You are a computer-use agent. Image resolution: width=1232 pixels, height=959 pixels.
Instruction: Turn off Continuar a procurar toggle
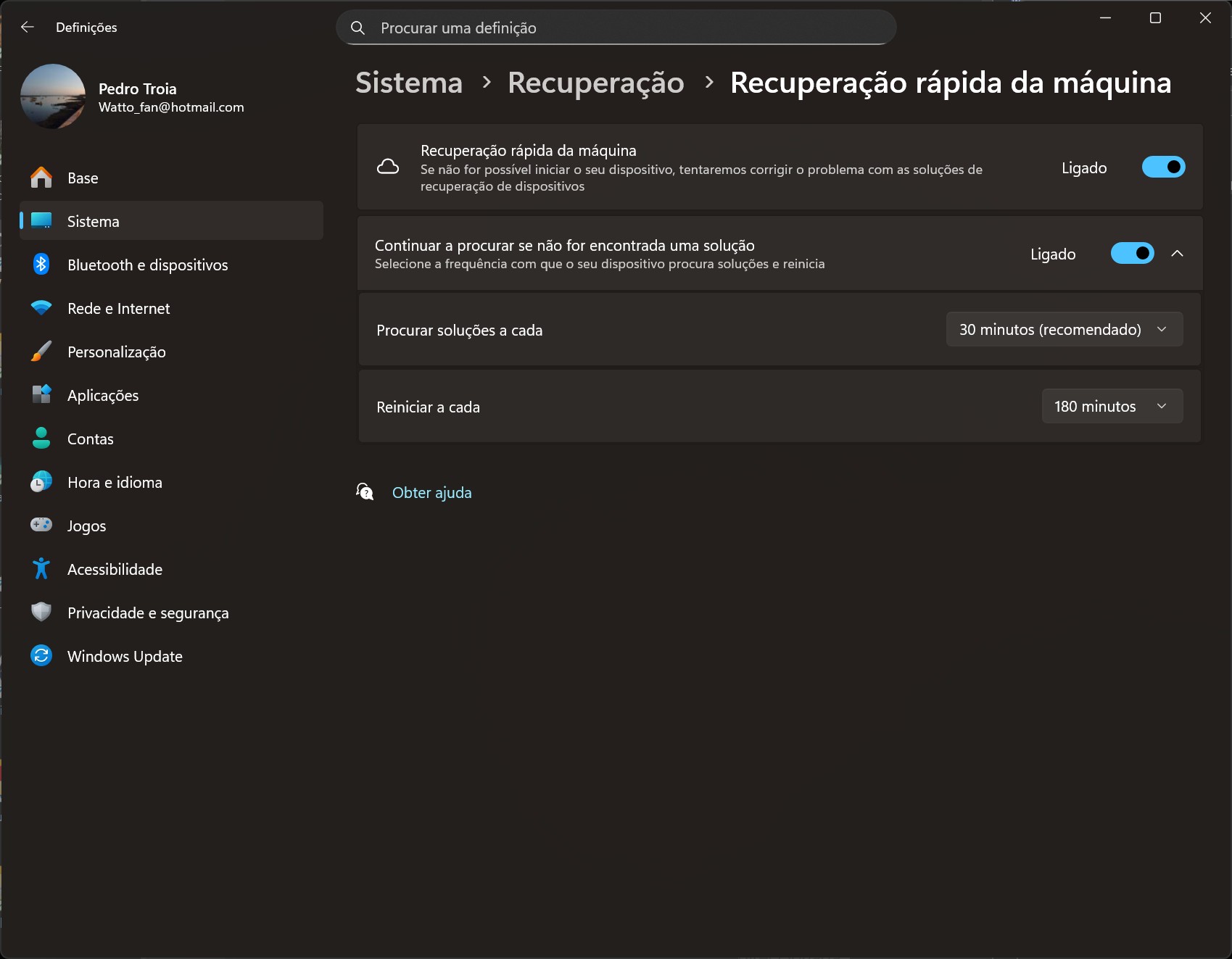point(1132,254)
